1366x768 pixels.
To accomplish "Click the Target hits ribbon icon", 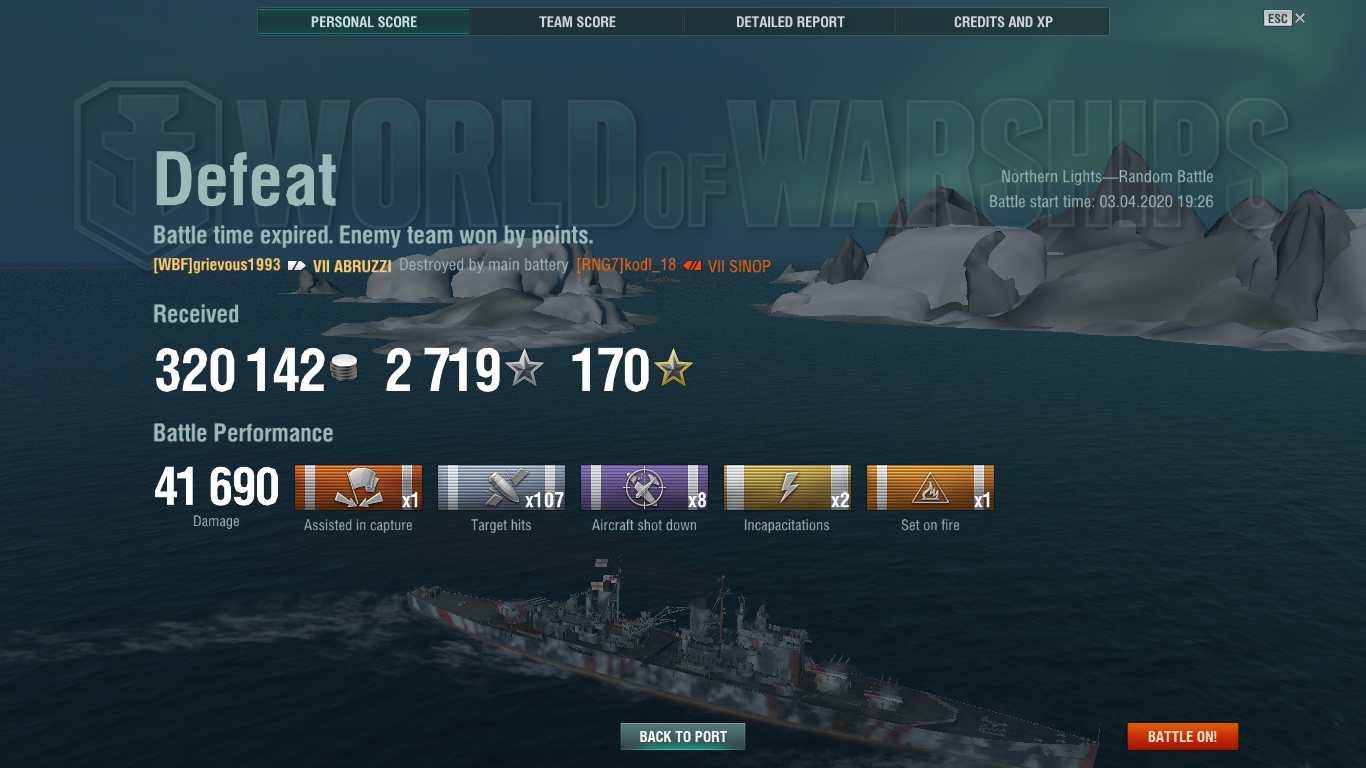I will click(x=501, y=488).
